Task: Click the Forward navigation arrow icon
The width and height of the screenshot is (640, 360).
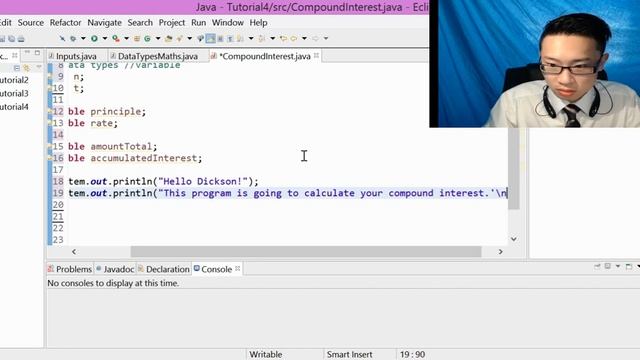Action: pyautogui.click(x=315, y=38)
